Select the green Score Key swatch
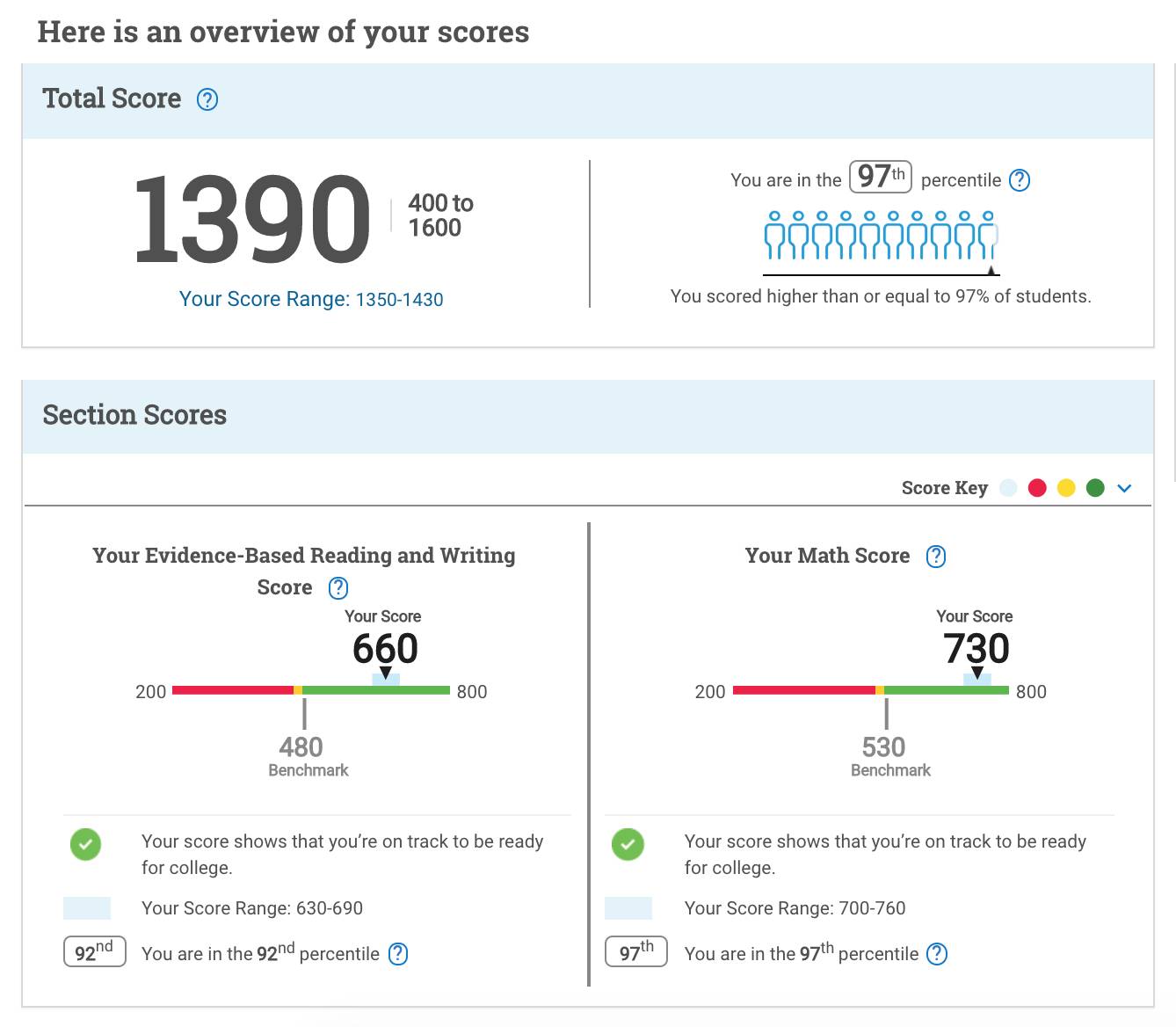1176x1027 pixels. tap(1095, 487)
